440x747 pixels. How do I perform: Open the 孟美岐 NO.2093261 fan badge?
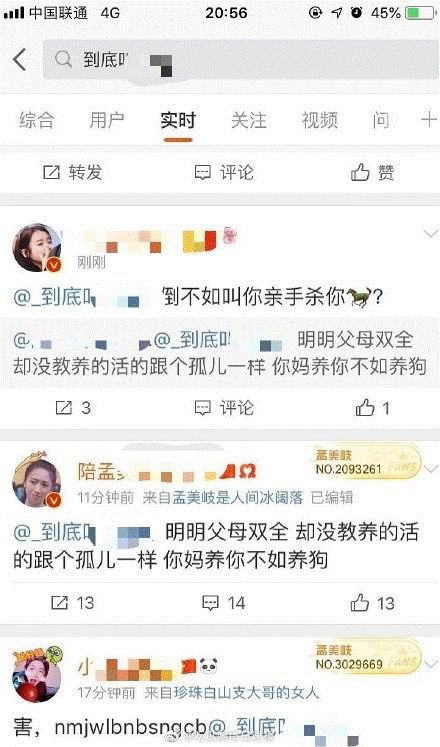click(368, 462)
